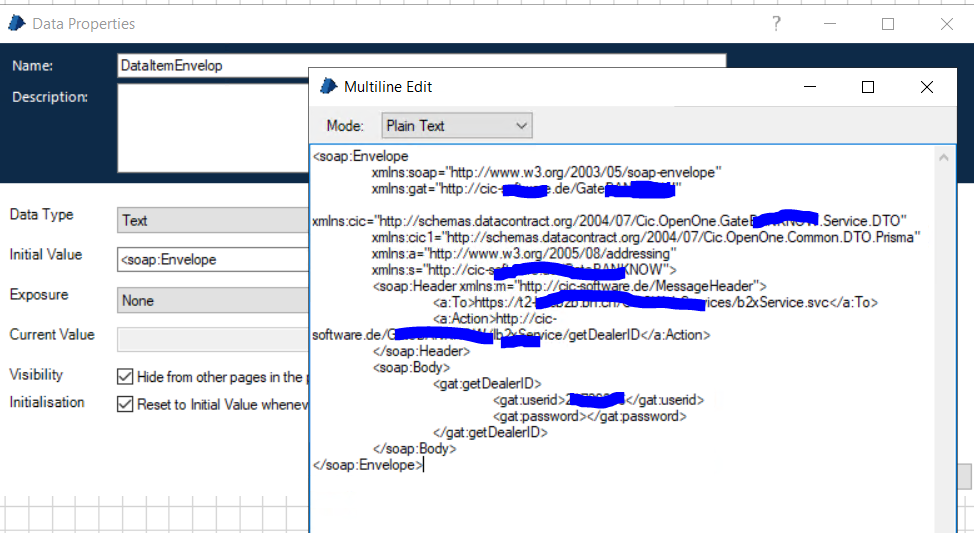Close the Data Properties window

click(x=946, y=24)
